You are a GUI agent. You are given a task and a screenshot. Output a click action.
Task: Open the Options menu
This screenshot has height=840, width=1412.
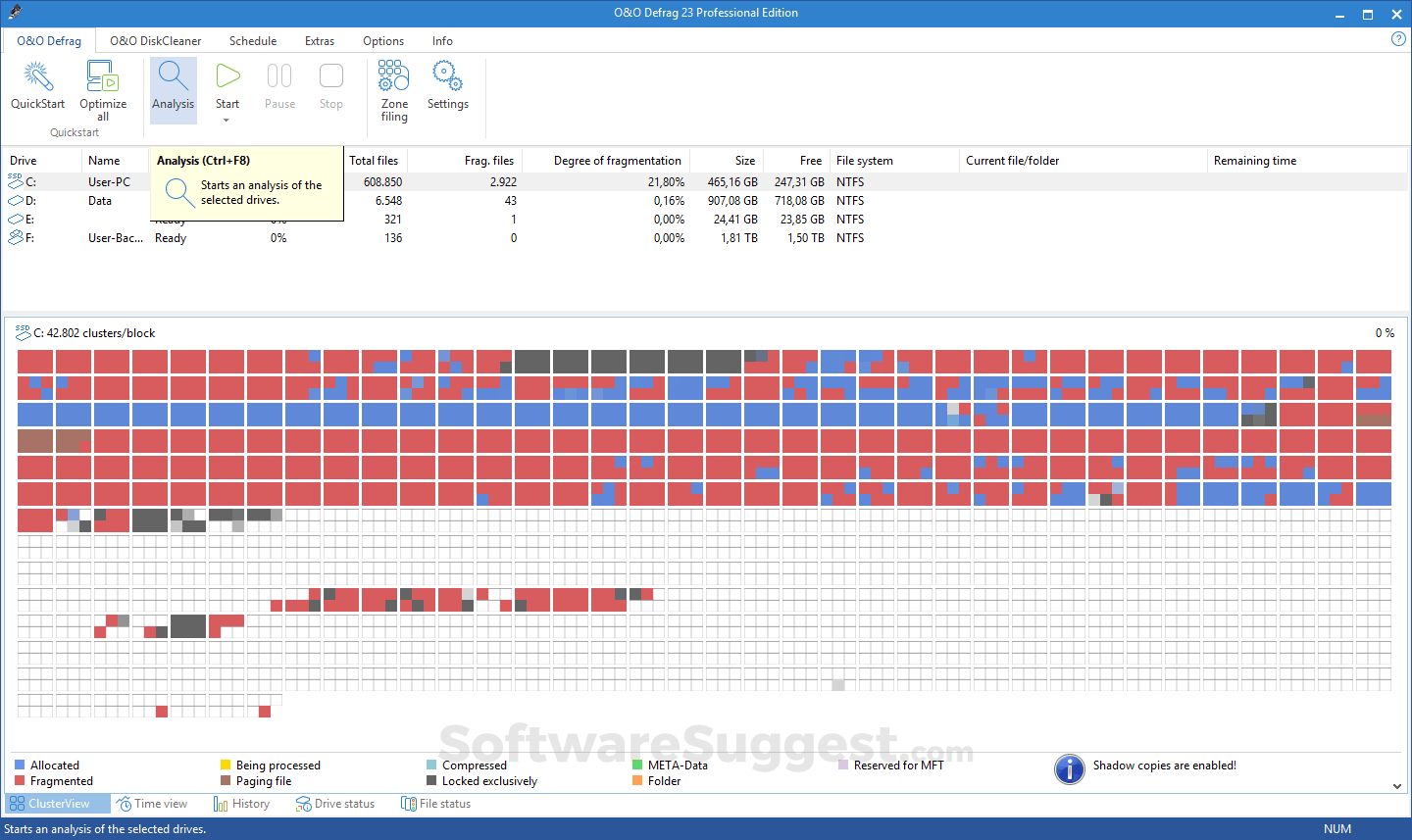click(382, 40)
